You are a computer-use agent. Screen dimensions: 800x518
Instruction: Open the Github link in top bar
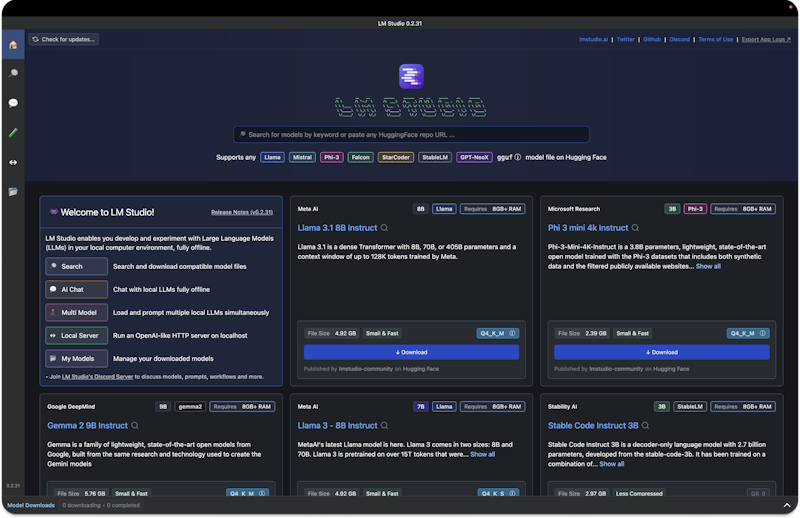652,39
